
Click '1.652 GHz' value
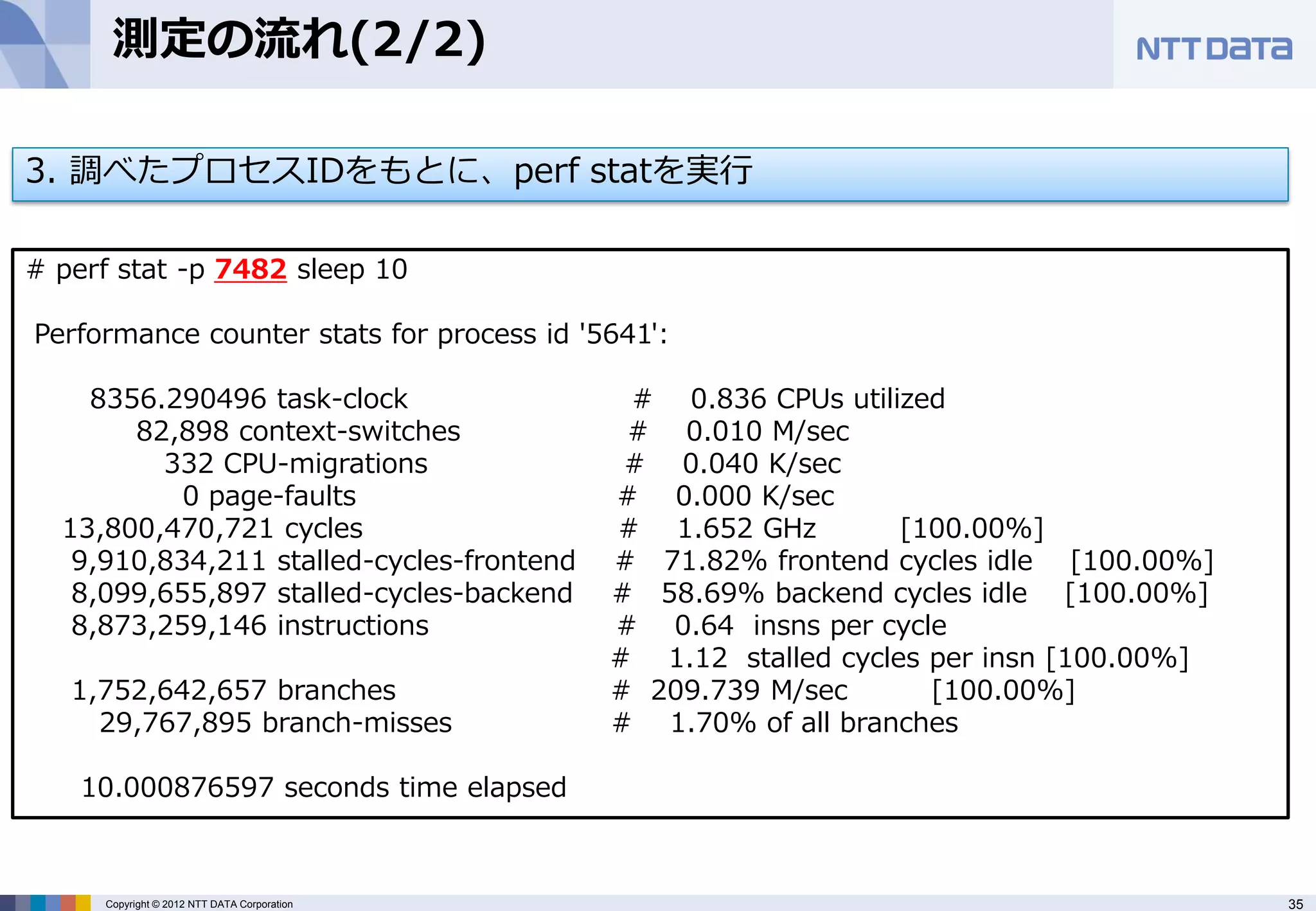pyautogui.click(x=747, y=529)
